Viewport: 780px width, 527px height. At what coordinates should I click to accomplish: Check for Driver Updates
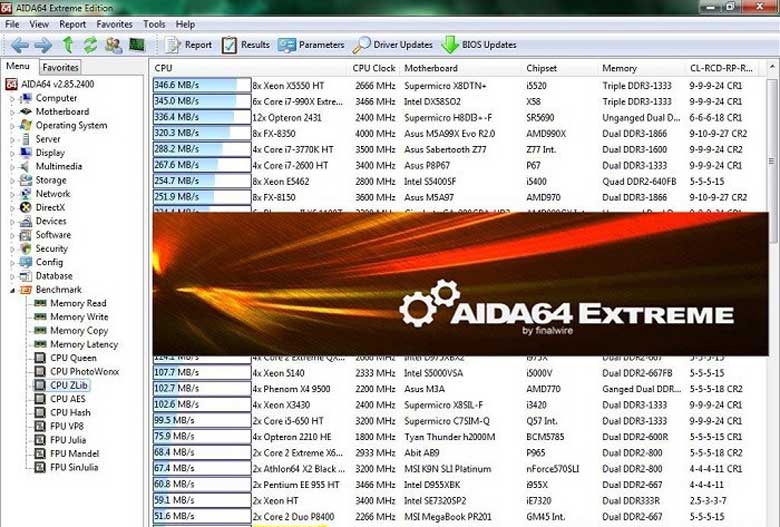(x=392, y=45)
